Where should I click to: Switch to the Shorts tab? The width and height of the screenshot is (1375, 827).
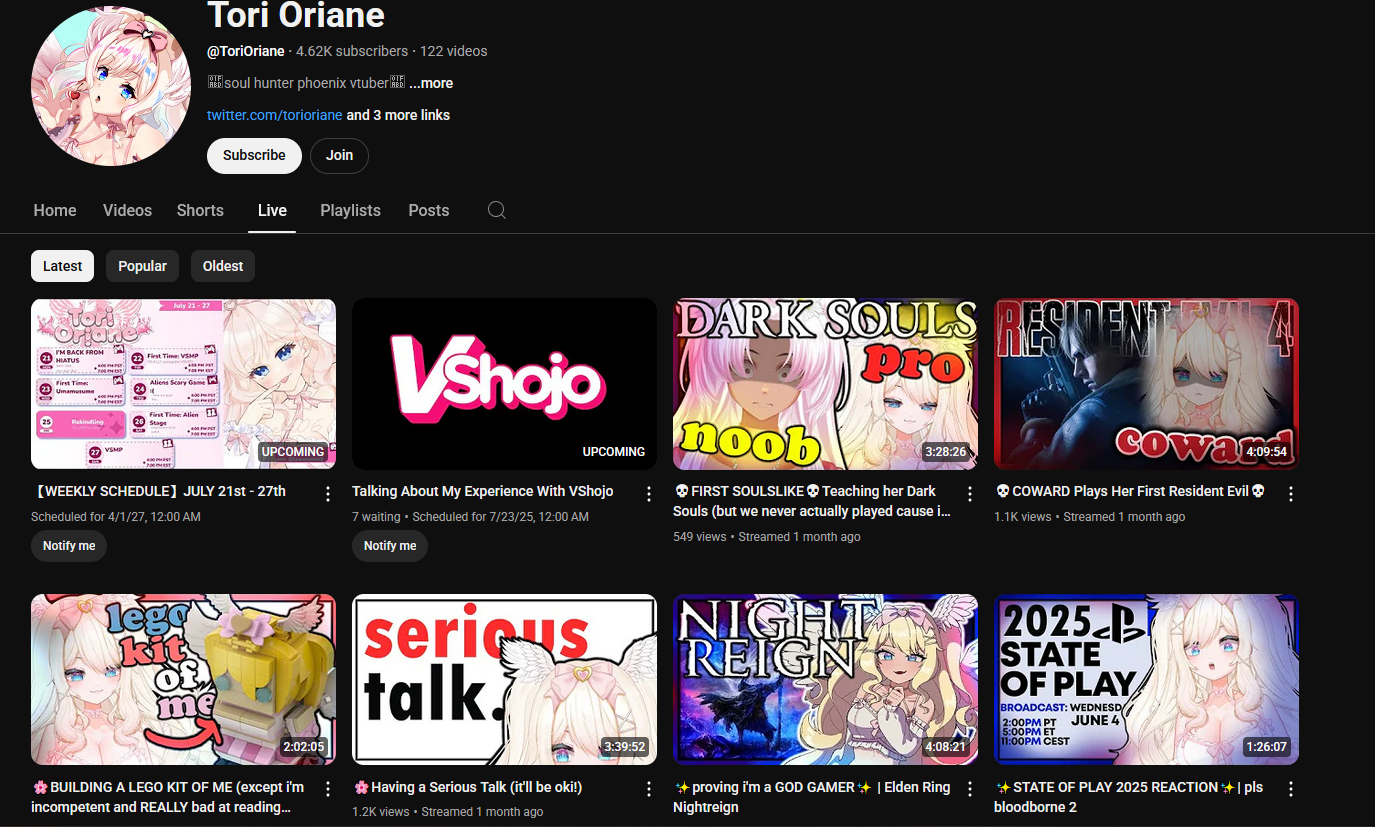click(200, 210)
